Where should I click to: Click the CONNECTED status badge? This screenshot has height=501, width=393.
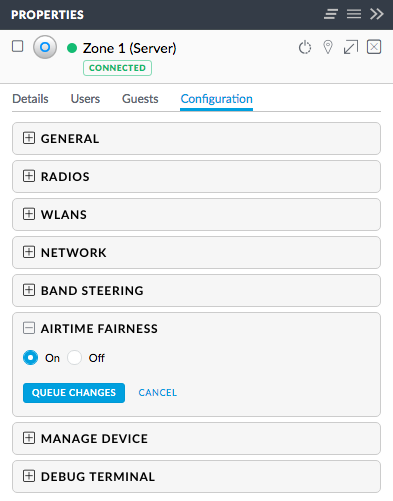click(x=117, y=68)
